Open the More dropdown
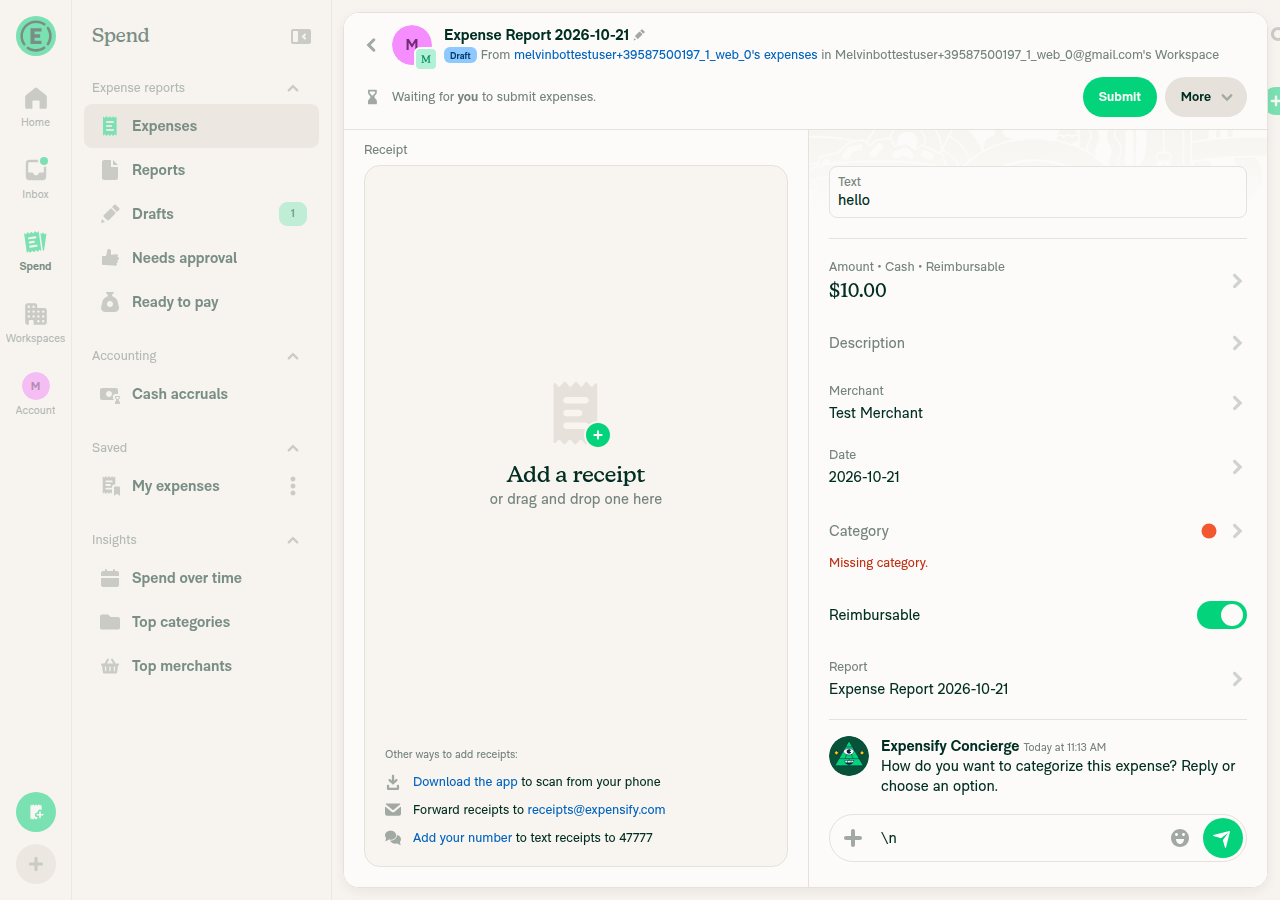The width and height of the screenshot is (1280, 900). point(1206,97)
